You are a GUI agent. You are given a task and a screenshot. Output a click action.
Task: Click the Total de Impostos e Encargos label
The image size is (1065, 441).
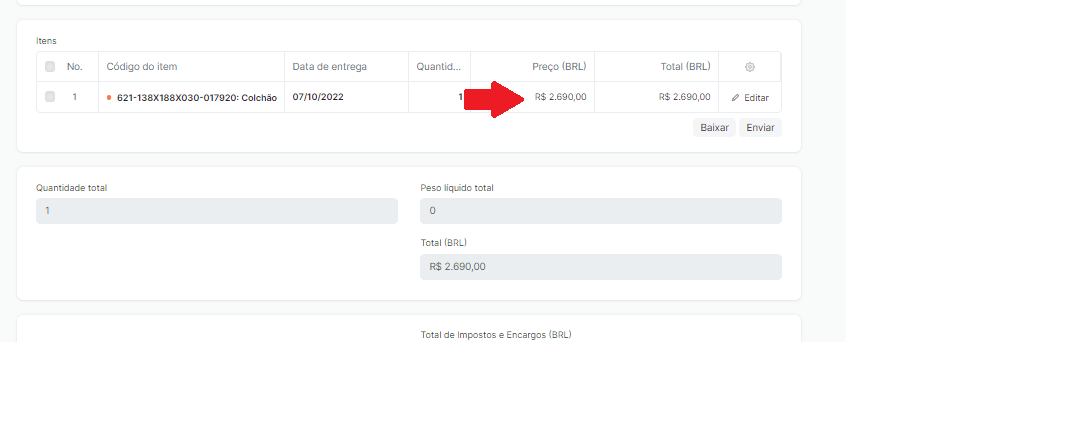(x=496, y=335)
